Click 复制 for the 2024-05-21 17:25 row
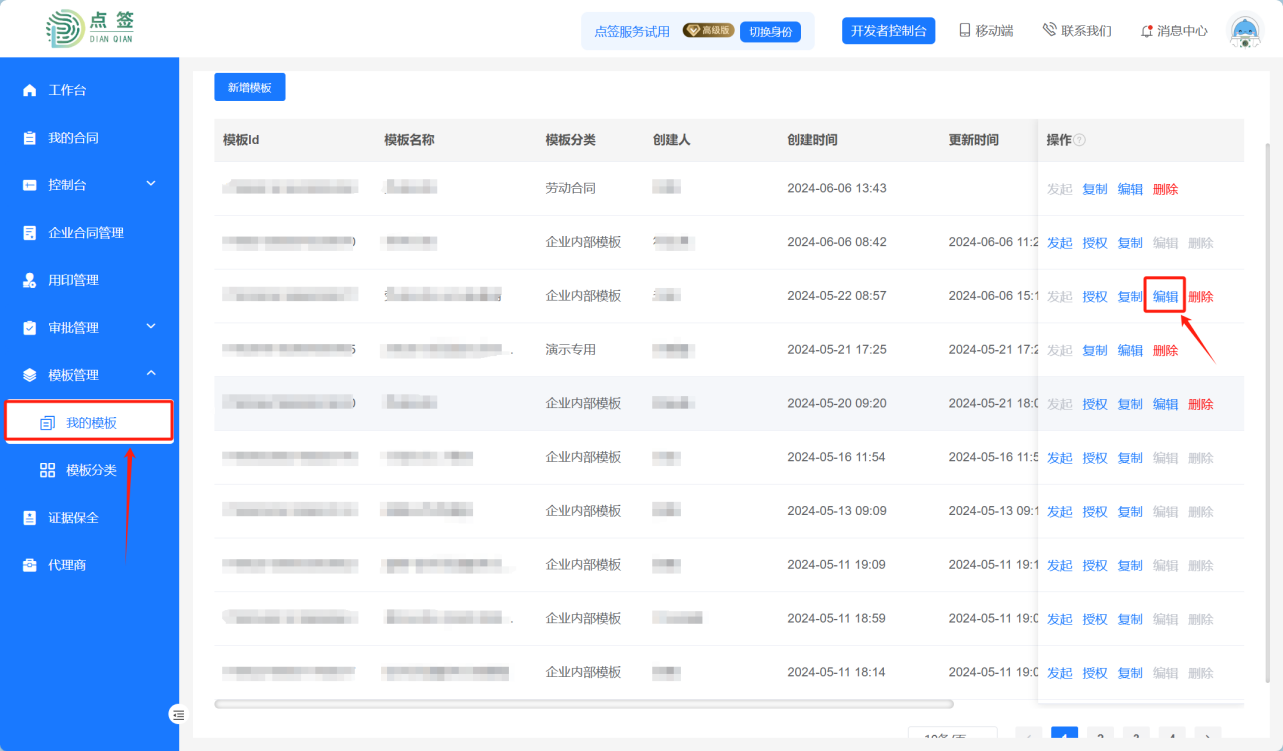1283x751 pixels. [1095, 351]
